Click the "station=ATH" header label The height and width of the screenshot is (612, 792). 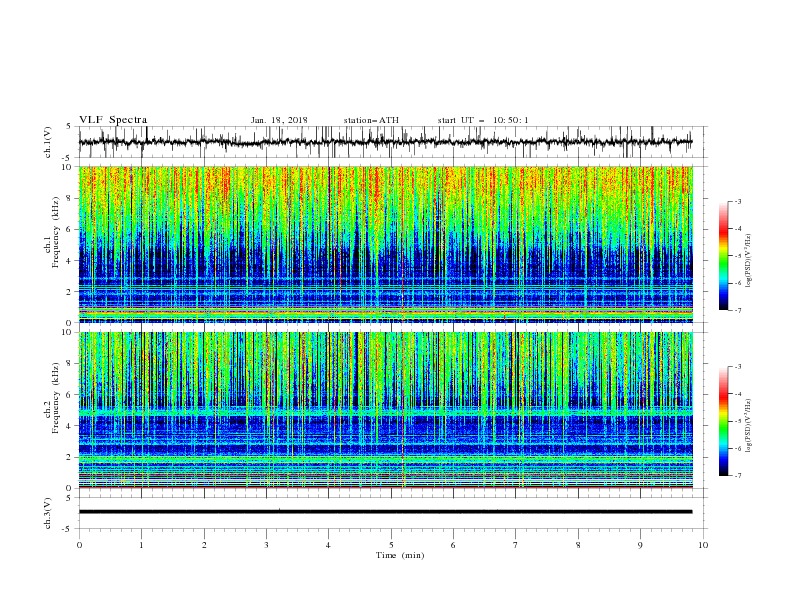[x=371, y=120]
